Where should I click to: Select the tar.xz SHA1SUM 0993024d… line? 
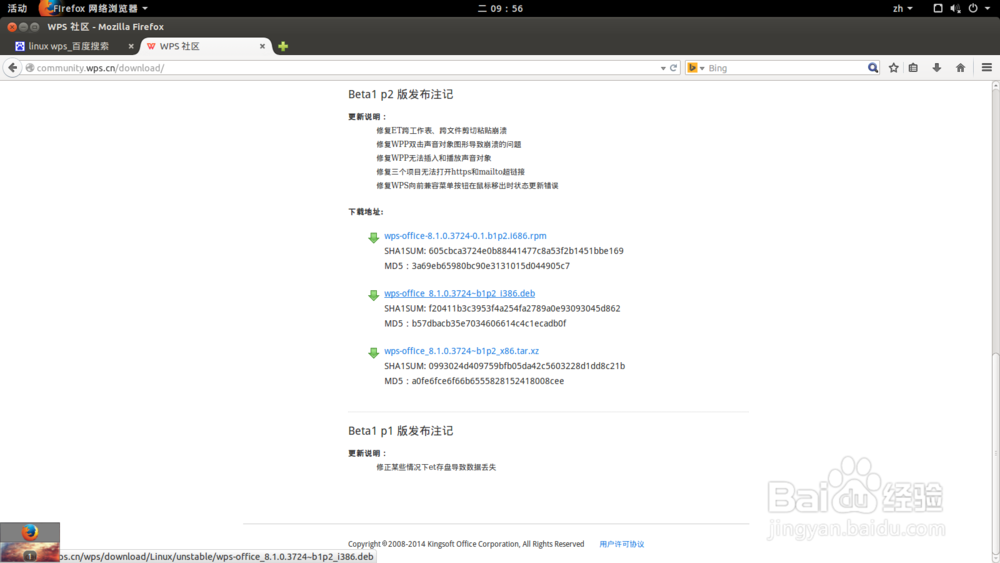(504, 366)
